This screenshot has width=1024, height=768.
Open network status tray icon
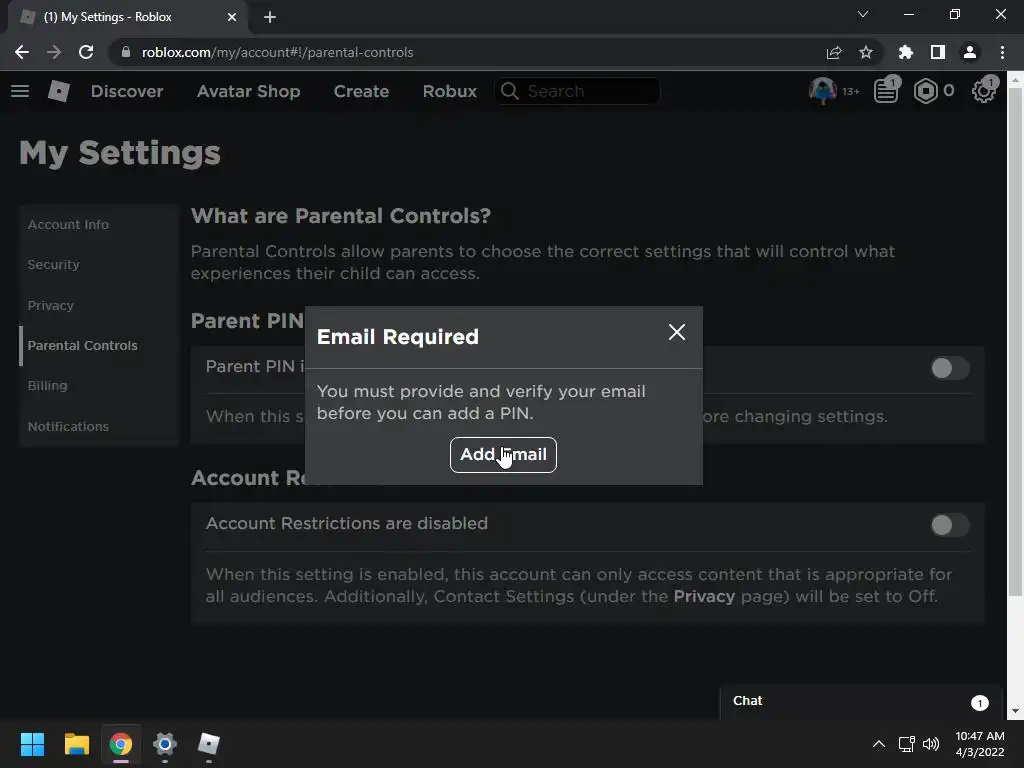tap(906, 744)
